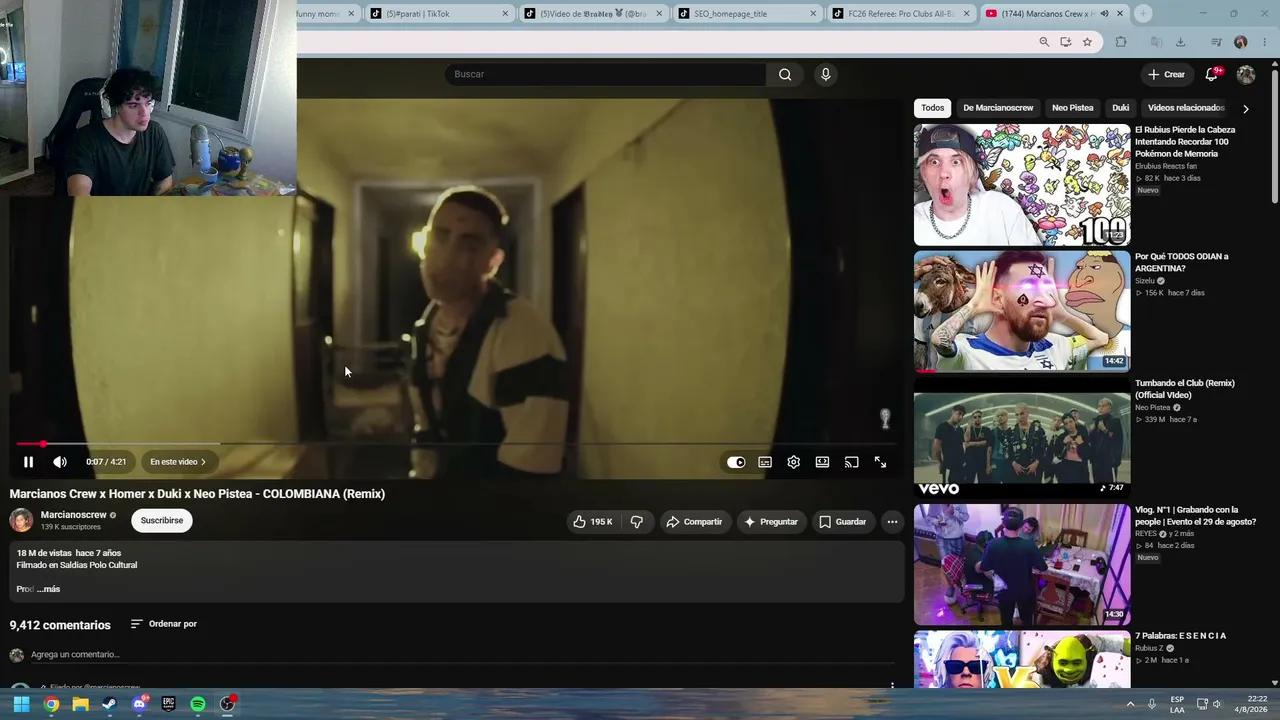Open the Marcianoscrew channel avatar
1280x720 pixels.
point(21,520)
